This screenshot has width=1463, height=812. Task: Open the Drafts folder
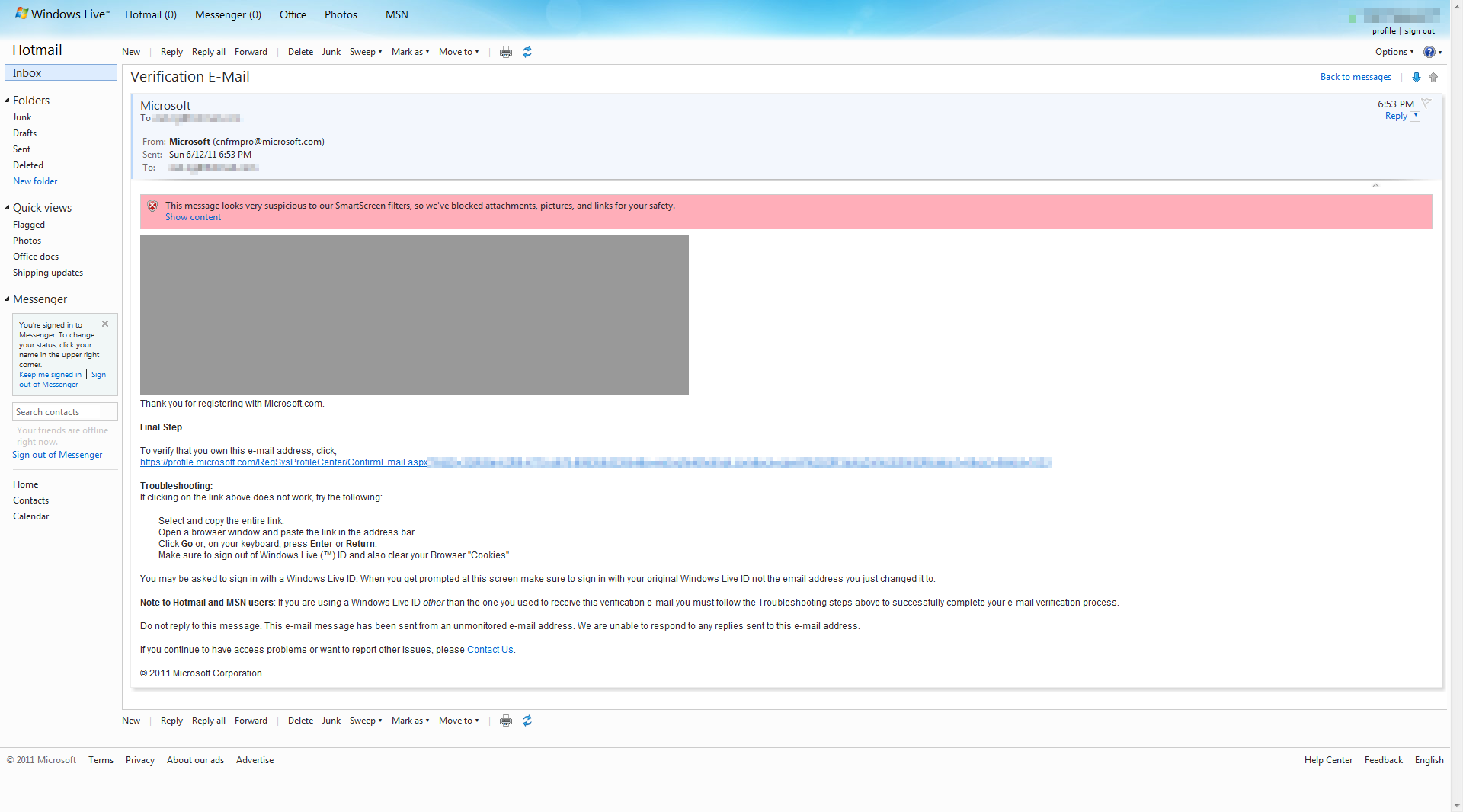pos(24,133)
